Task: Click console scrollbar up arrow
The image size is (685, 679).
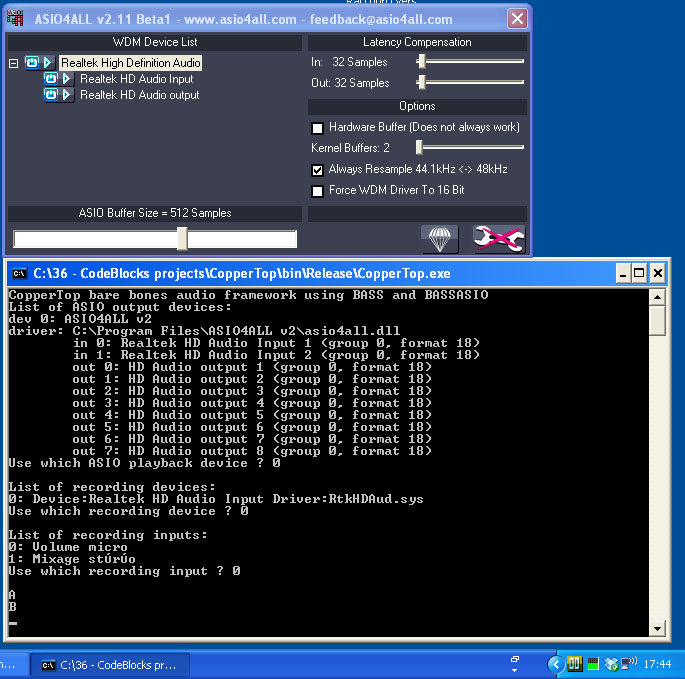Action: click(x=657, y=298)
